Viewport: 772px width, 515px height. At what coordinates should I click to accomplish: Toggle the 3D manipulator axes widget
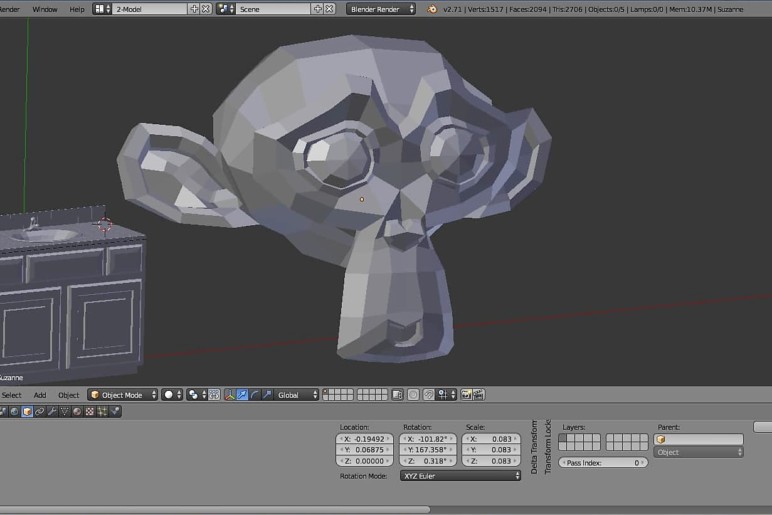coord(229,394)
